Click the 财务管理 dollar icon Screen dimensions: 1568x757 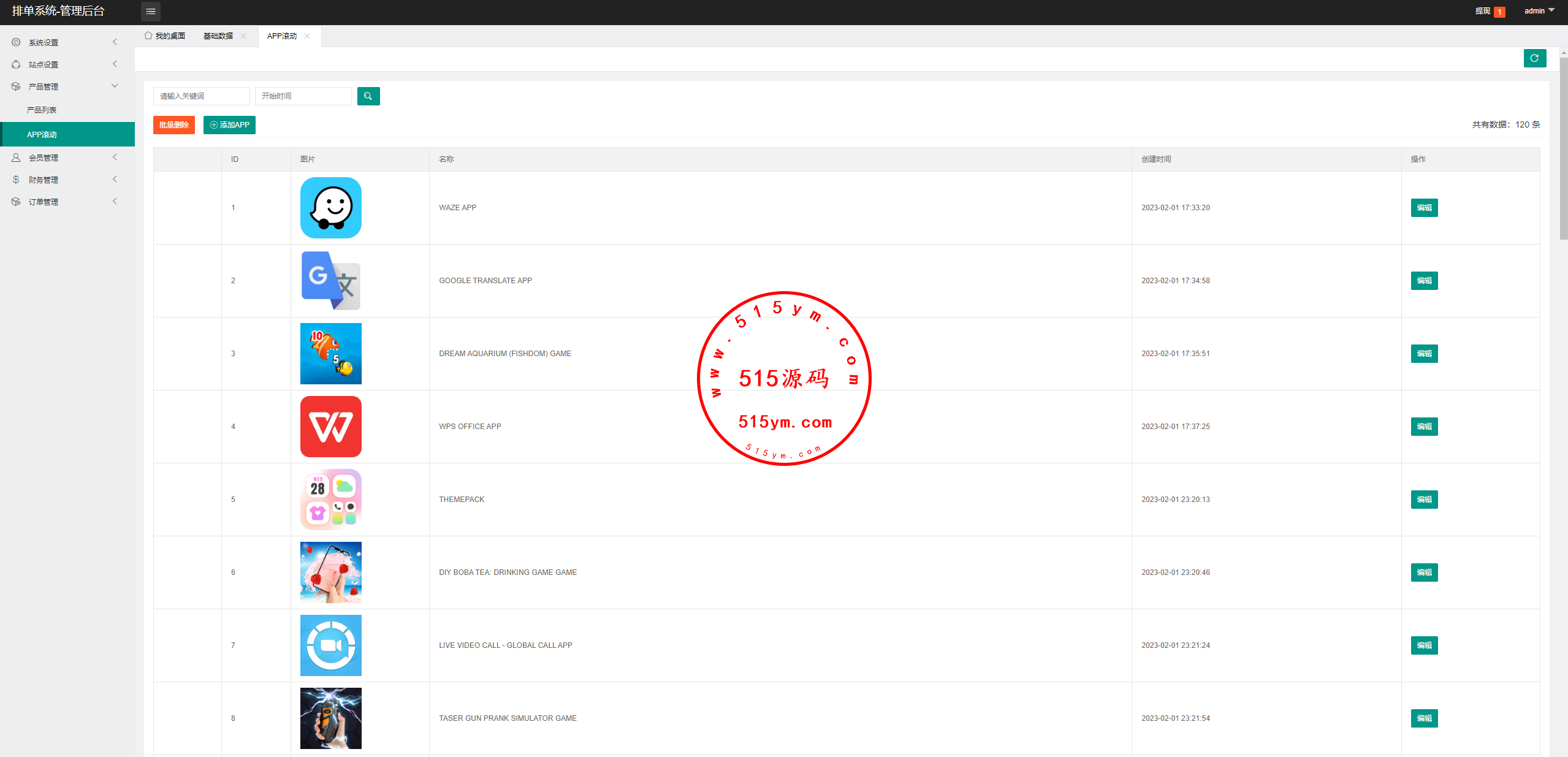(16, 180)
